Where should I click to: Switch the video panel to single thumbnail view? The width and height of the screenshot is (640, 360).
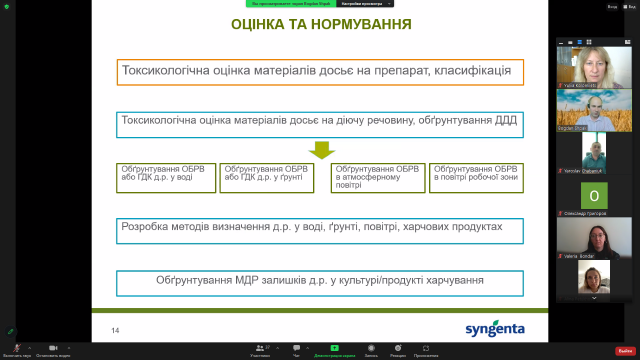click(570, 42)
